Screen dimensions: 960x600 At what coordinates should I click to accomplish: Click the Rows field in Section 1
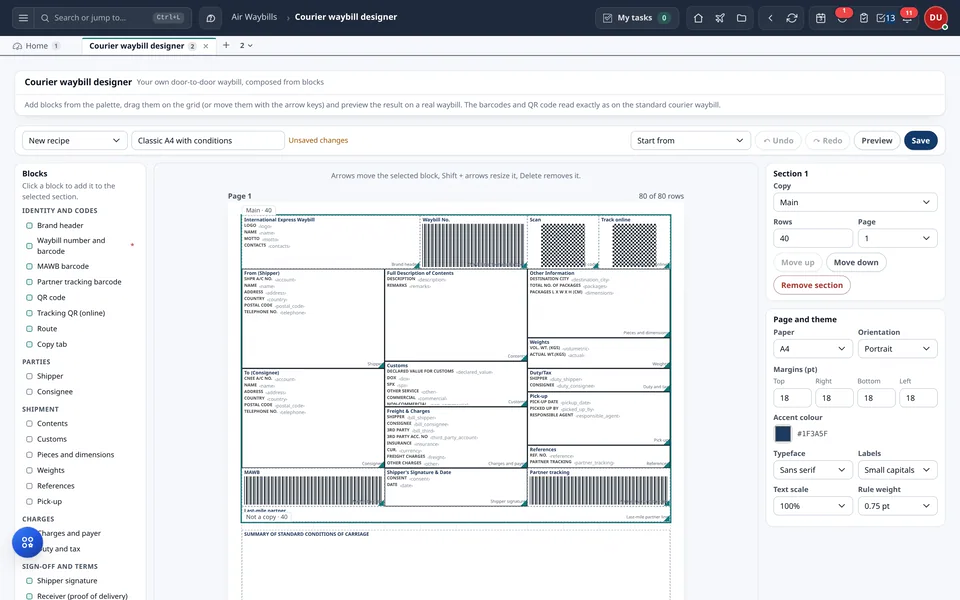coord(812,238)
